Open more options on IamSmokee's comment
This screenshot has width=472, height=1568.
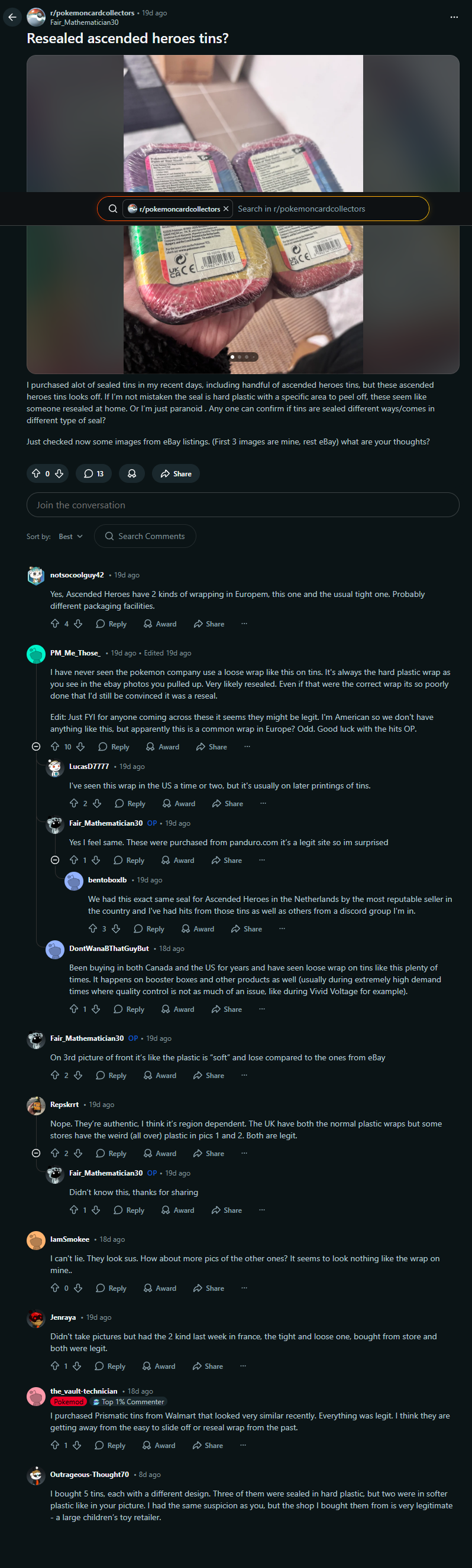(x=244, y=1288)
